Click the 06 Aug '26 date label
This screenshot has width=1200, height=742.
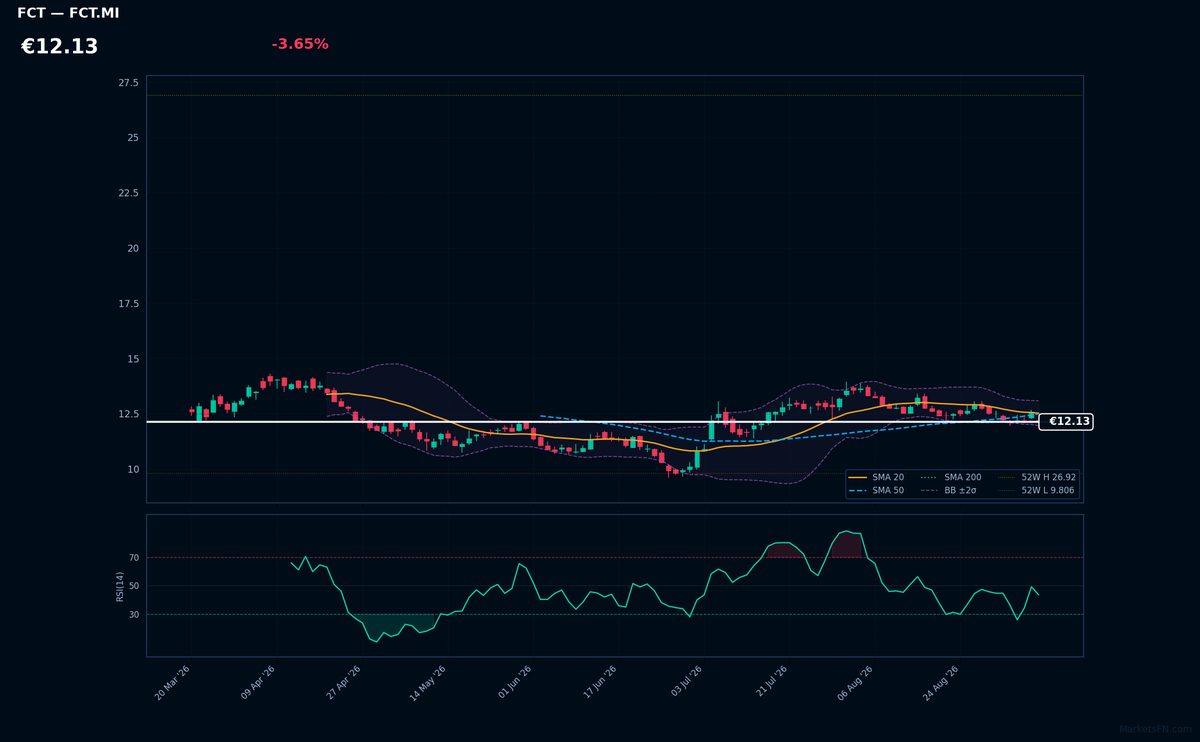click(855, 683)
